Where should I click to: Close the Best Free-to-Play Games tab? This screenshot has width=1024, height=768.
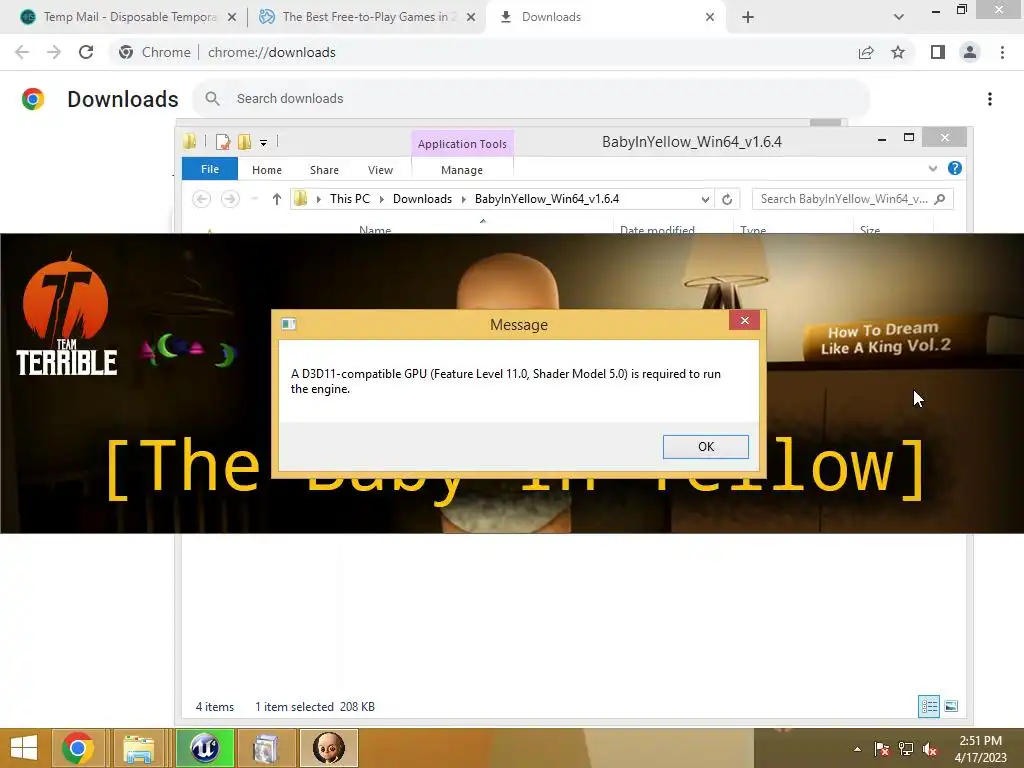click(x=471, y=17)
